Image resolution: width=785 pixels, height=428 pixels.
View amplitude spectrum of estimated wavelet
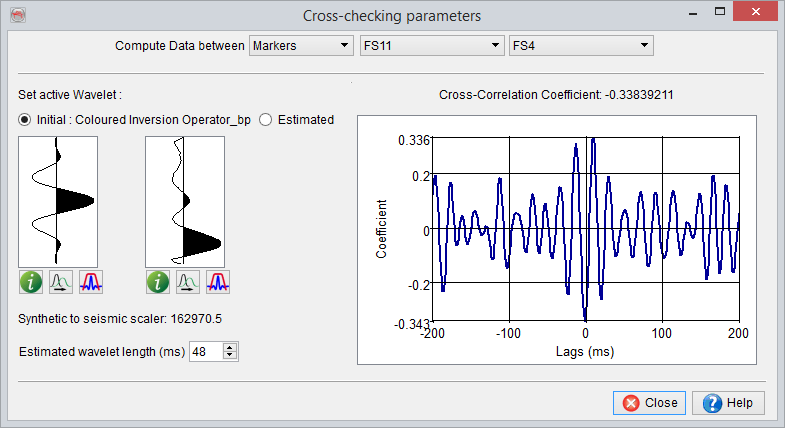pos(218,283)
